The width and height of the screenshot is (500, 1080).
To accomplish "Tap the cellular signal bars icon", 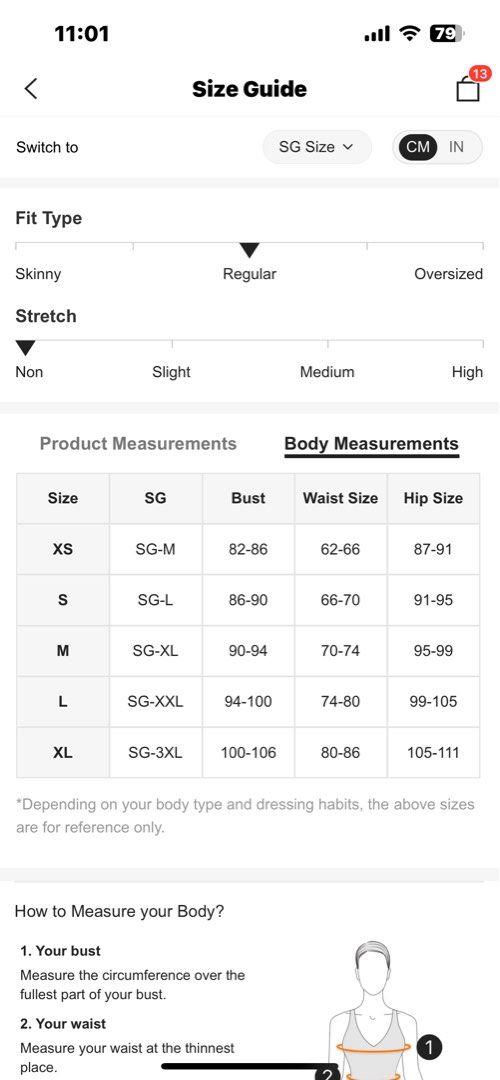I will pyautogui.click(x=377, y=33).
